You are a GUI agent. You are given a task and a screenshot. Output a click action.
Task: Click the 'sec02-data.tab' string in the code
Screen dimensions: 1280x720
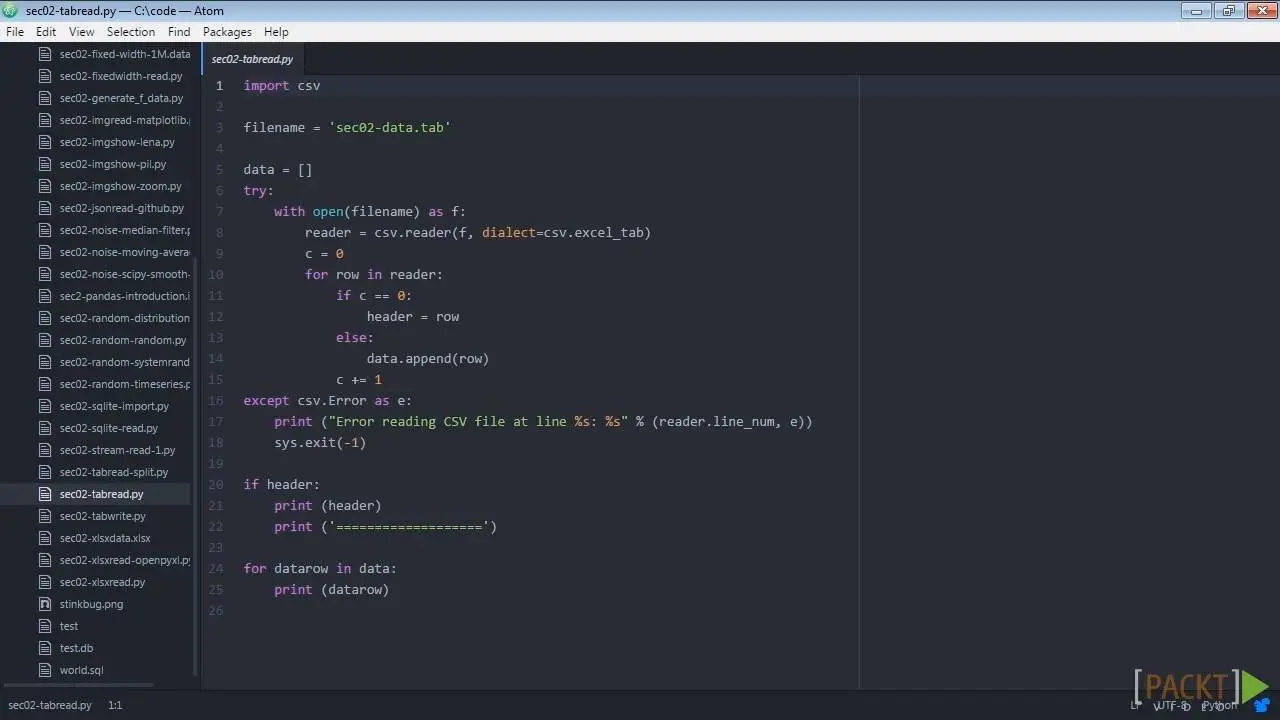(390, 127)
